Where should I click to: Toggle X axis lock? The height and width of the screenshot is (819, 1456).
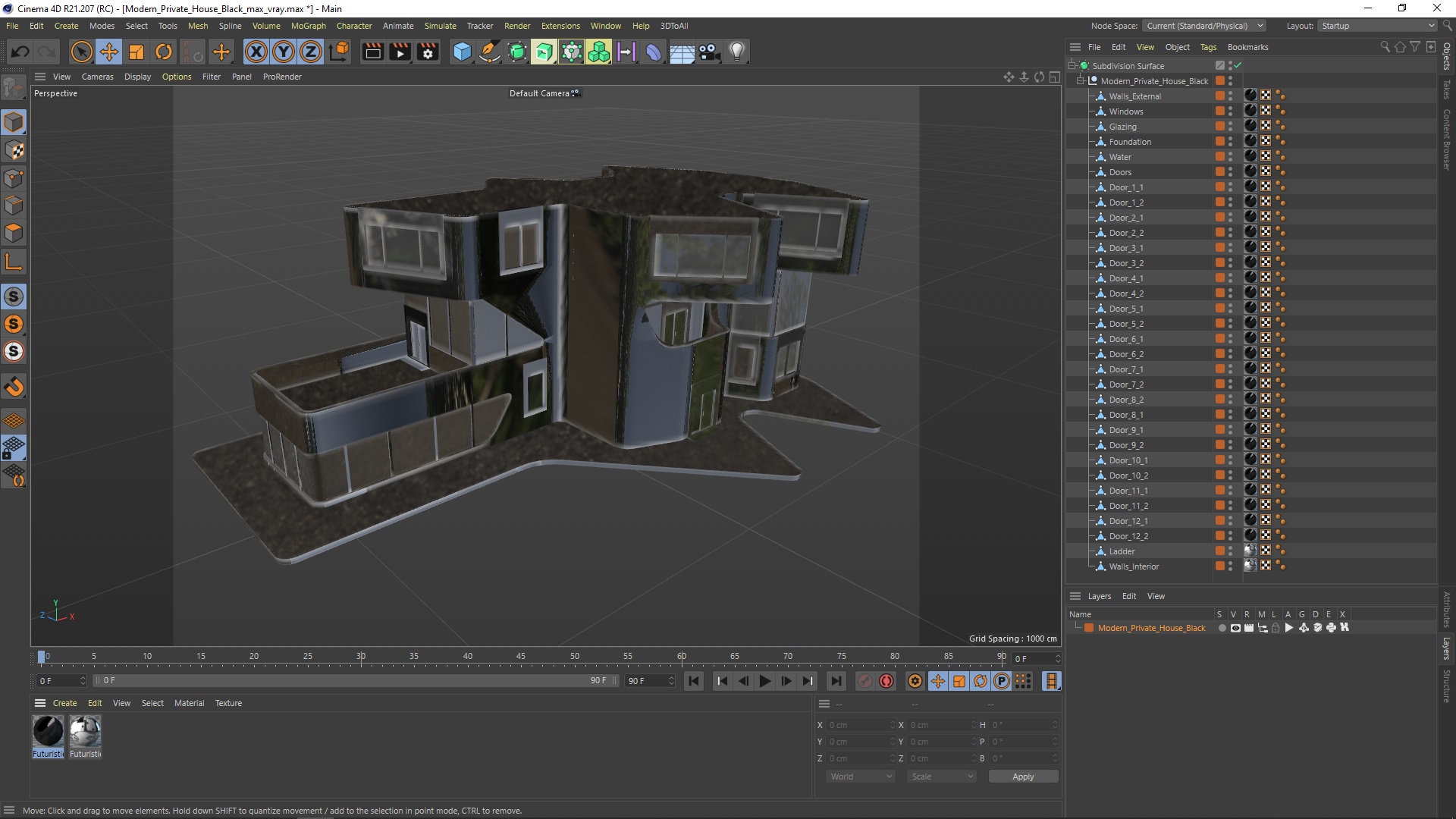tap(256, 52)
